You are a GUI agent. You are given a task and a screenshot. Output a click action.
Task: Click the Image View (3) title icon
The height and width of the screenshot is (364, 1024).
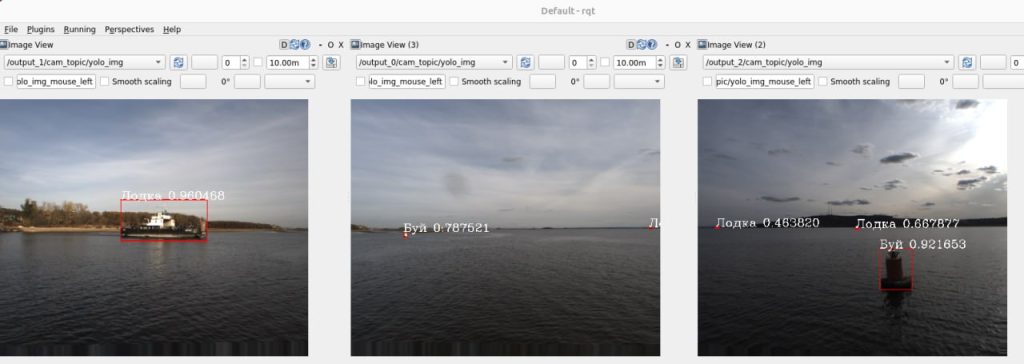[x=355, y=44]
